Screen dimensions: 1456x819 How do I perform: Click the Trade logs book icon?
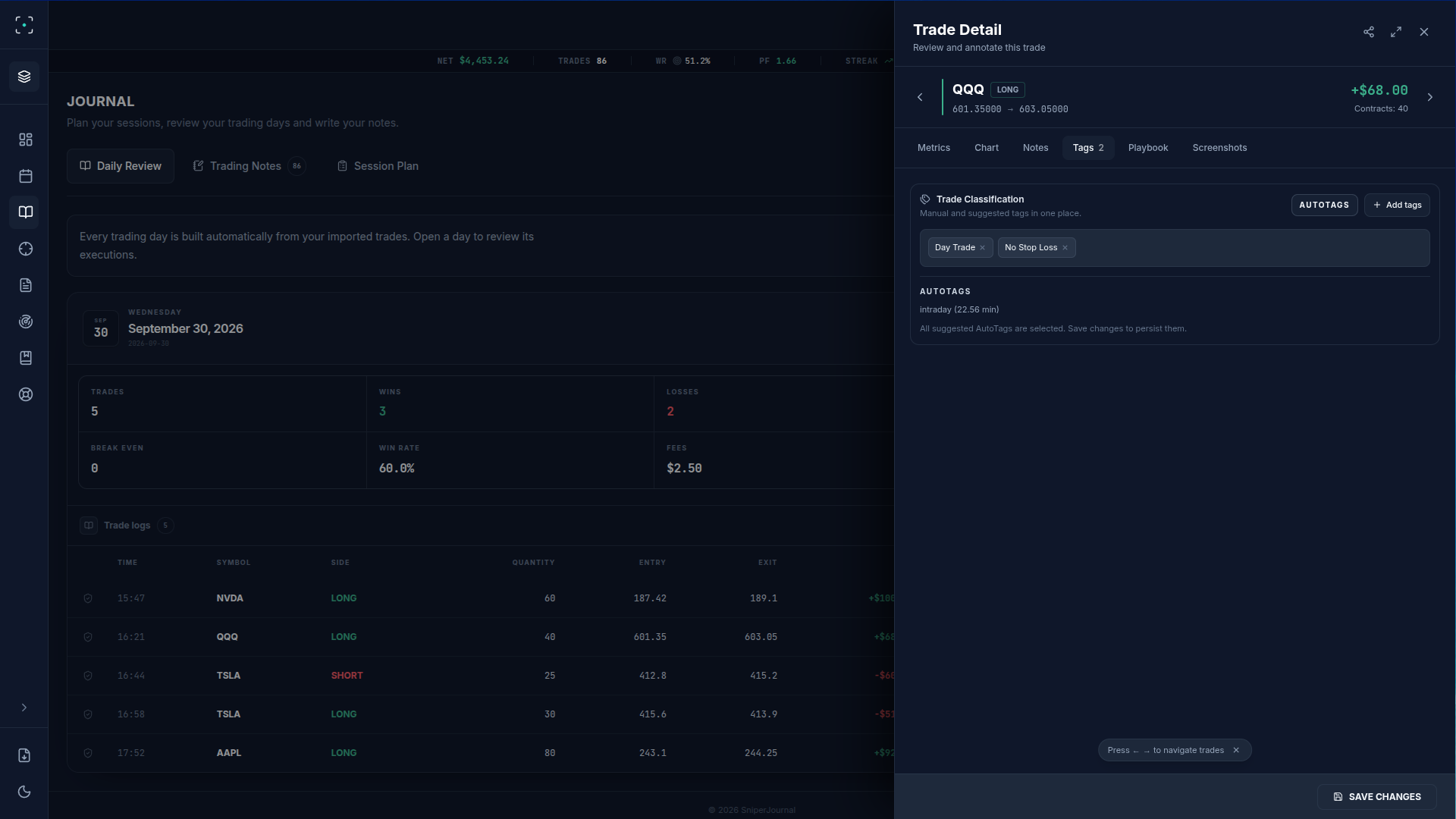click(89, 526)
